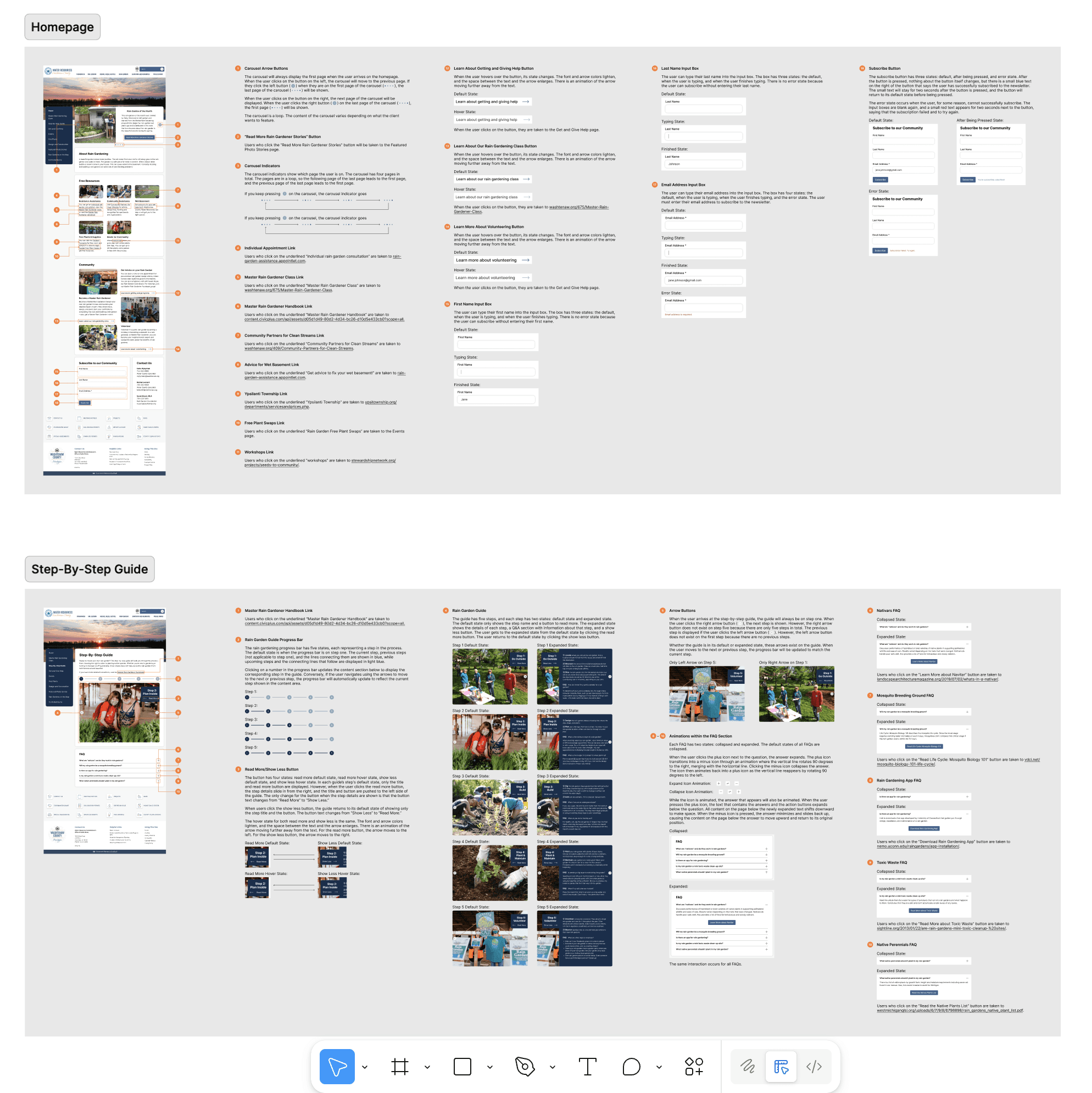Image resolution: width=1092 pixels, height=1093 pixels.
Task: Select the Comment tool
Action: click(631, 1067)
